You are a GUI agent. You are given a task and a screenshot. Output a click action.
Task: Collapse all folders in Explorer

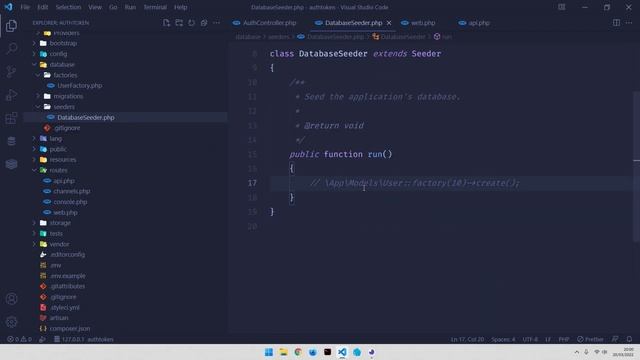point(204,23)
